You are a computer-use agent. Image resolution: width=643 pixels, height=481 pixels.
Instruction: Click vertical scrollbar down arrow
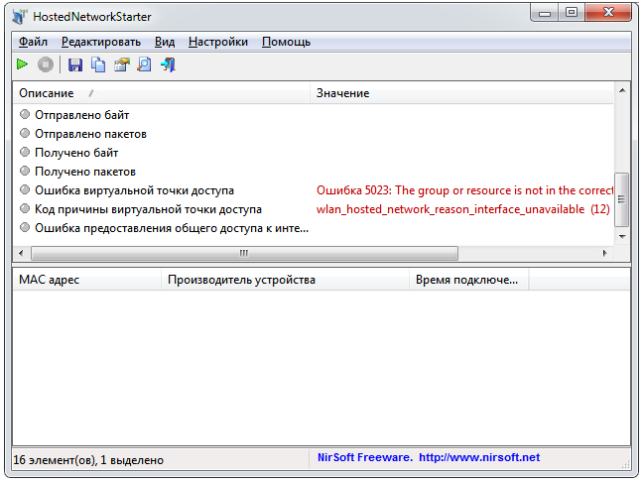pyautogui.click(x=622, y=237)
